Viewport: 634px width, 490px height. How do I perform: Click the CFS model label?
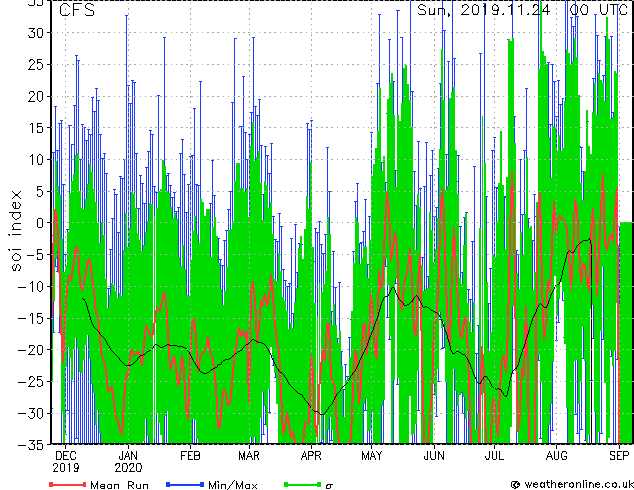(x=77, y=10)
